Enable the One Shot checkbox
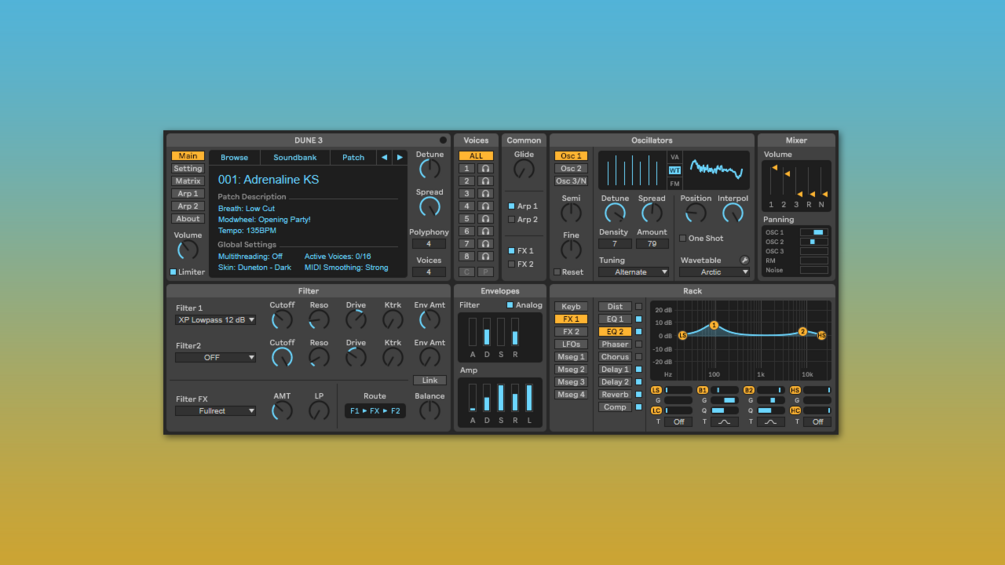The image size is (1005, 565). (x=683, y=238)
